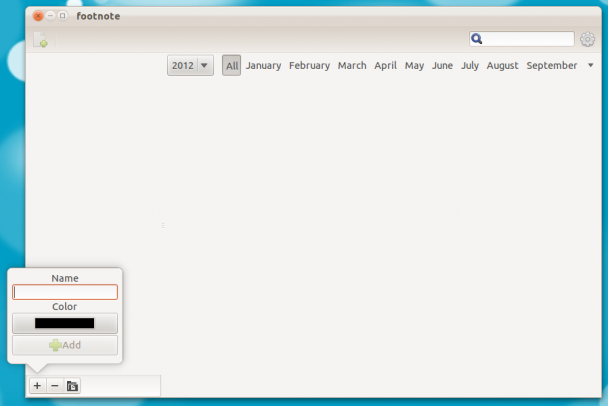Click the Add button in popover
The image size is (608, 406).
(x=65, y=345)
